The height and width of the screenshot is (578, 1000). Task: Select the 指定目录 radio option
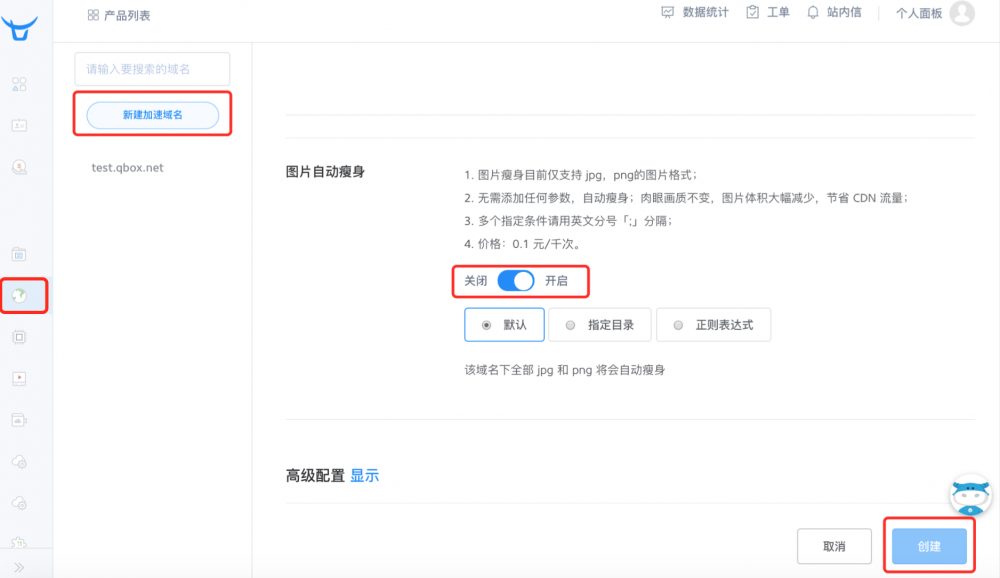coord(600,325)
